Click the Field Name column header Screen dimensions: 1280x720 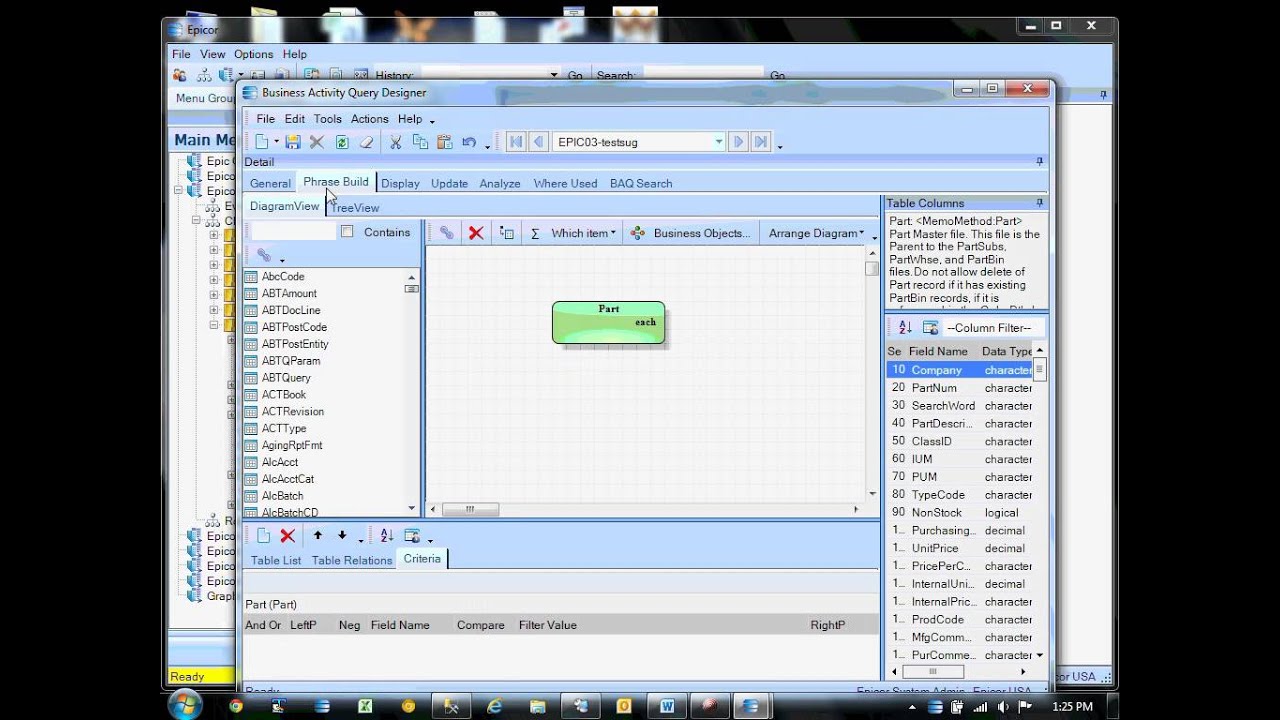coord(938,351)
